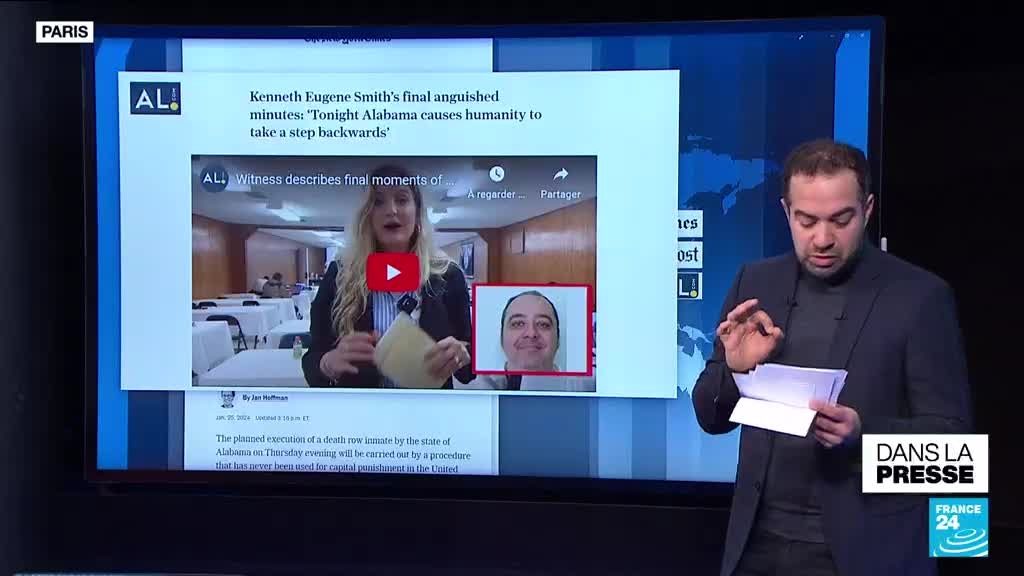Select the article date 'Jan. 25, 2024'
Image resolution: width=1024 pixels, height=576 pixels.
(x=233, y=417)
